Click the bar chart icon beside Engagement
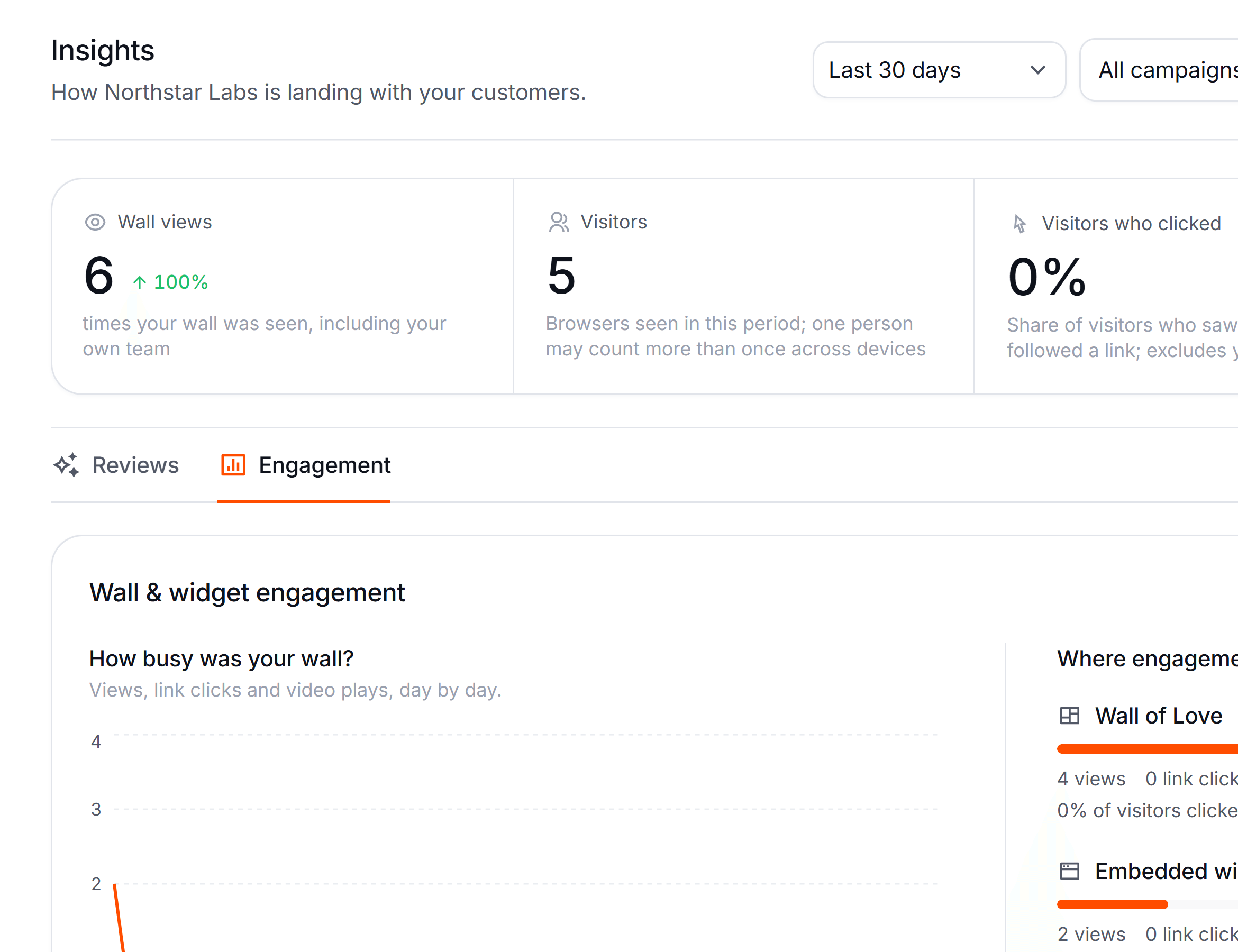1238x952 pixels. (233, 465)
